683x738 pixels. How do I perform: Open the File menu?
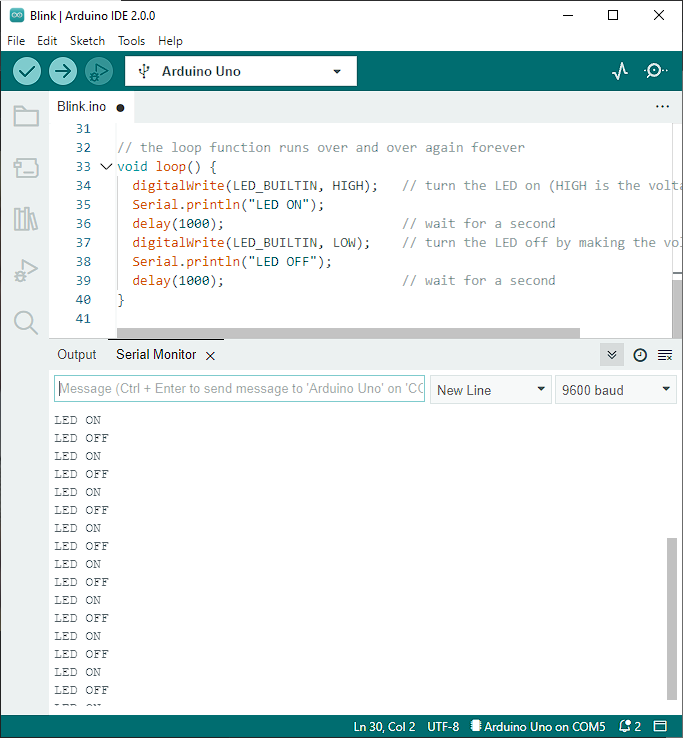click(16, 41)
